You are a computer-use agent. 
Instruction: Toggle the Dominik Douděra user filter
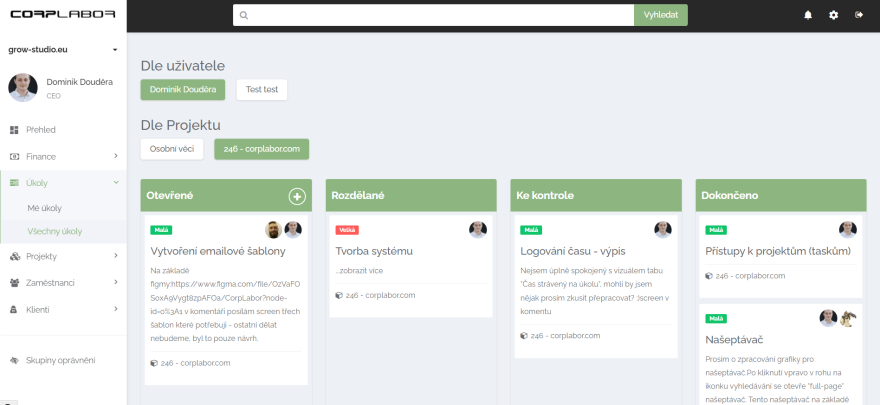(183, 90)
